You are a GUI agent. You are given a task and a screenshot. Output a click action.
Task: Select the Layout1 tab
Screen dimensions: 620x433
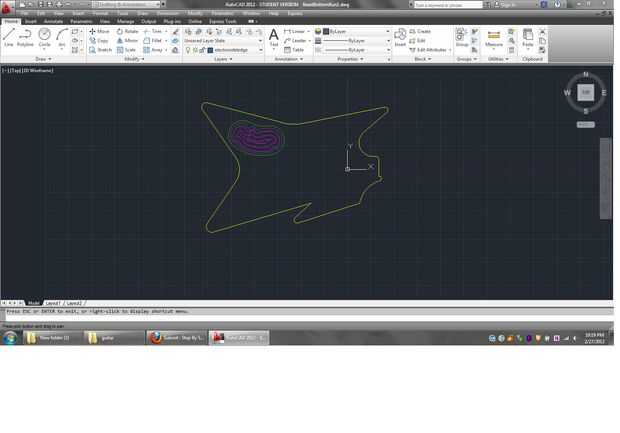pos(53,303)
